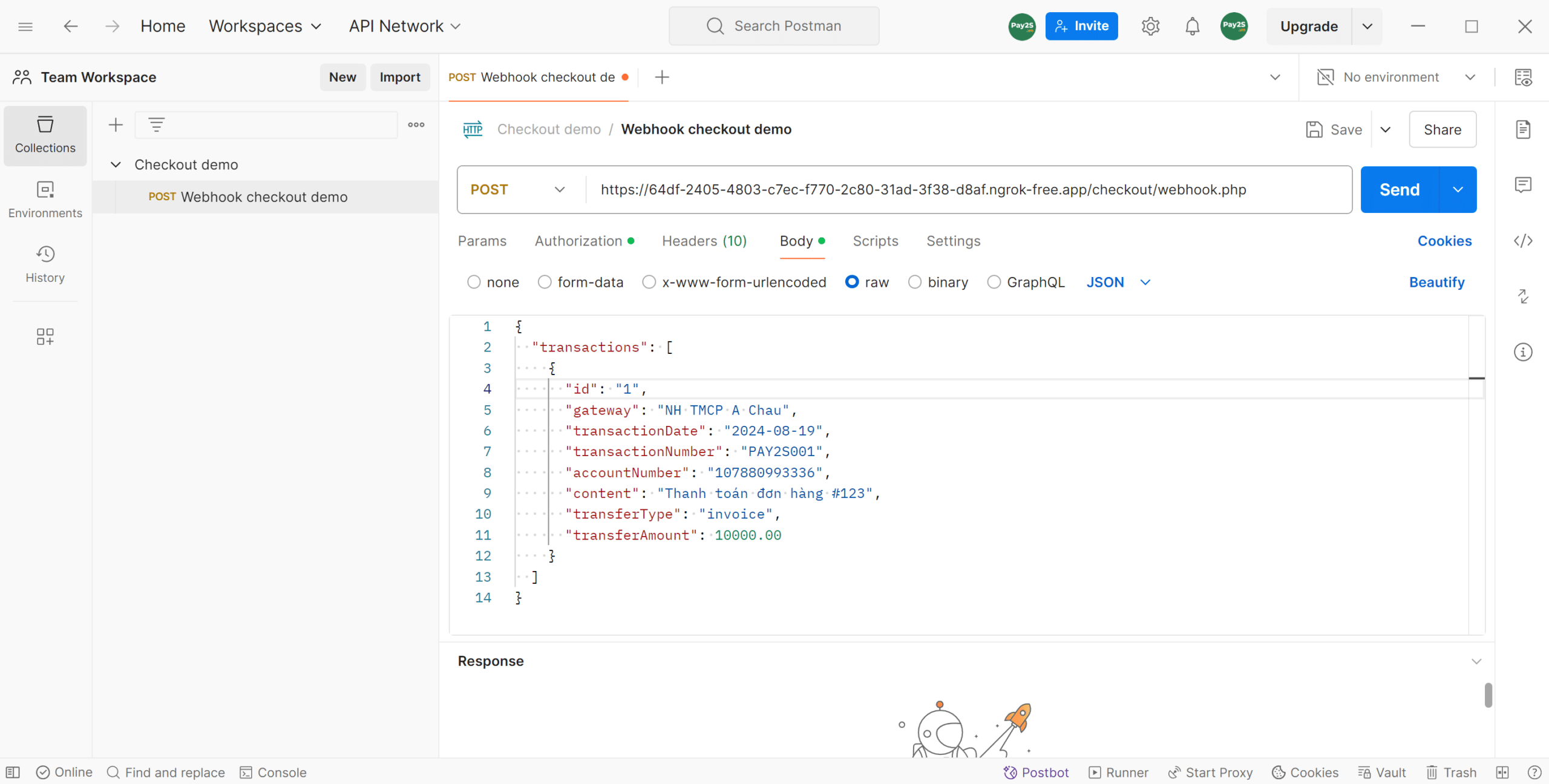Change the JSON body format dropdown

1118,283
